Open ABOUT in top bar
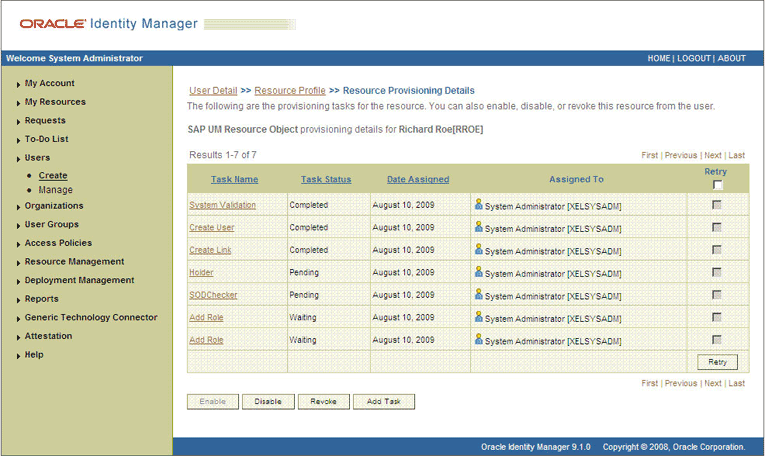The height and width of the screenshot is (456, 765). (731, 58)
